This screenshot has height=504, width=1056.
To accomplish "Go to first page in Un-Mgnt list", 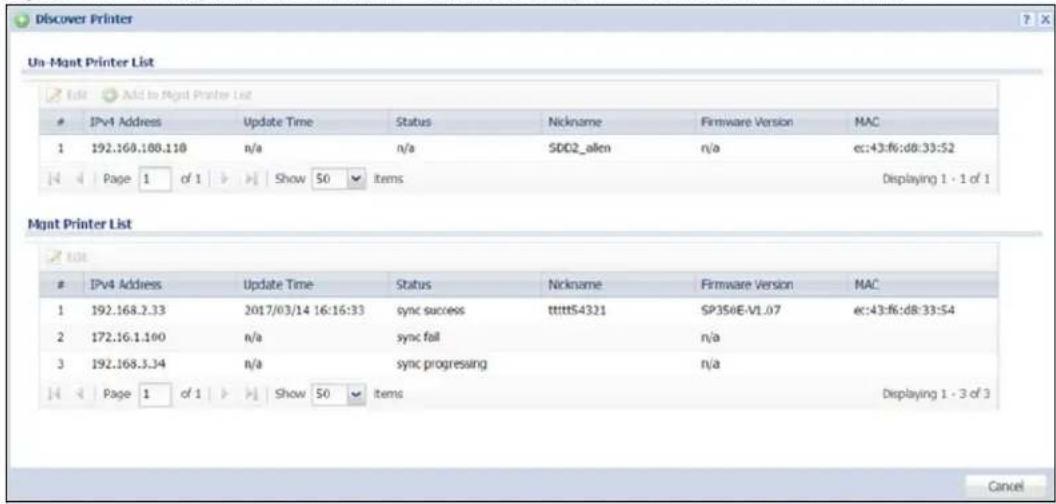I will coord(55,179).
